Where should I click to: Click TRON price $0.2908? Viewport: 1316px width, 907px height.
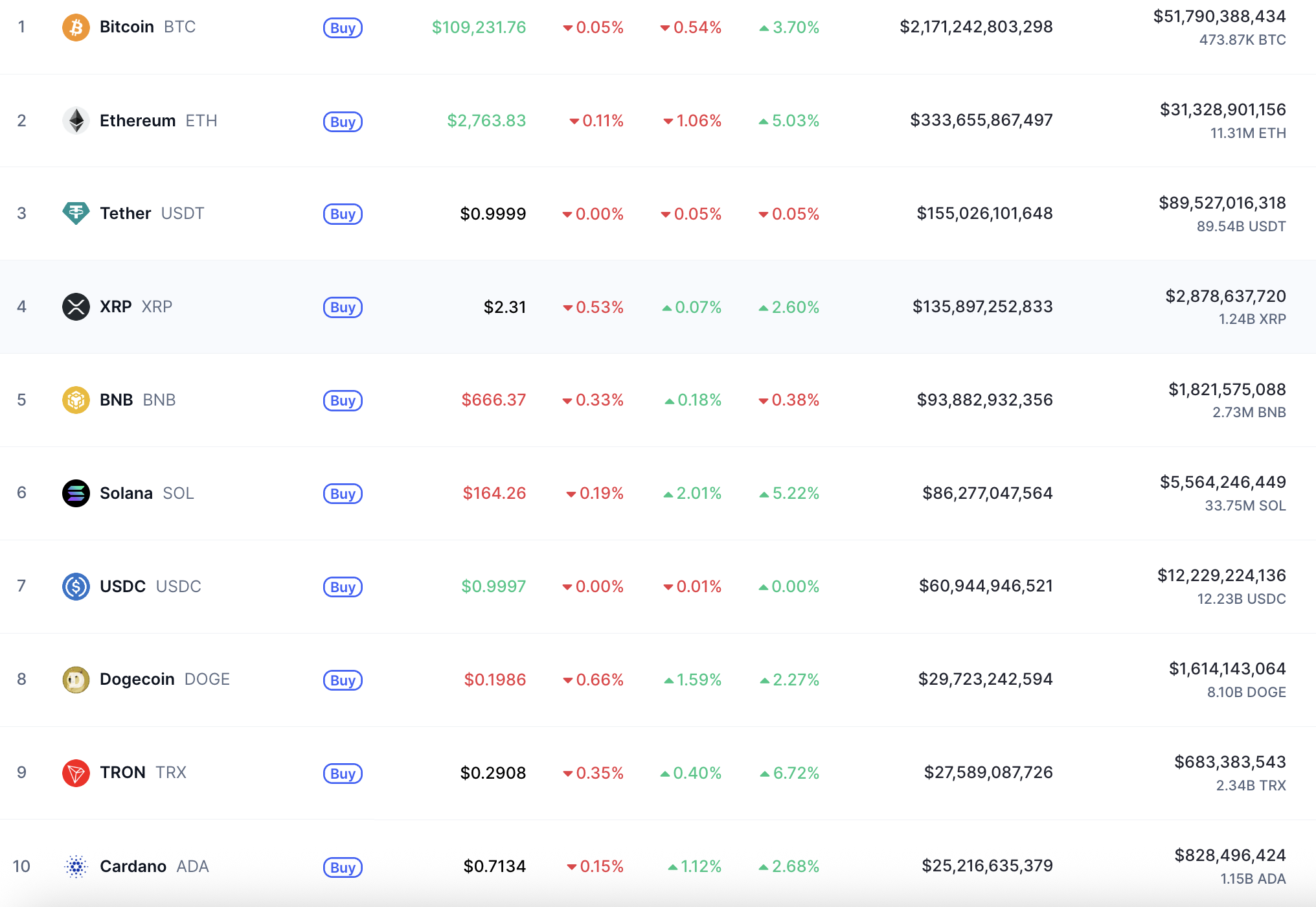coord(493,773)
